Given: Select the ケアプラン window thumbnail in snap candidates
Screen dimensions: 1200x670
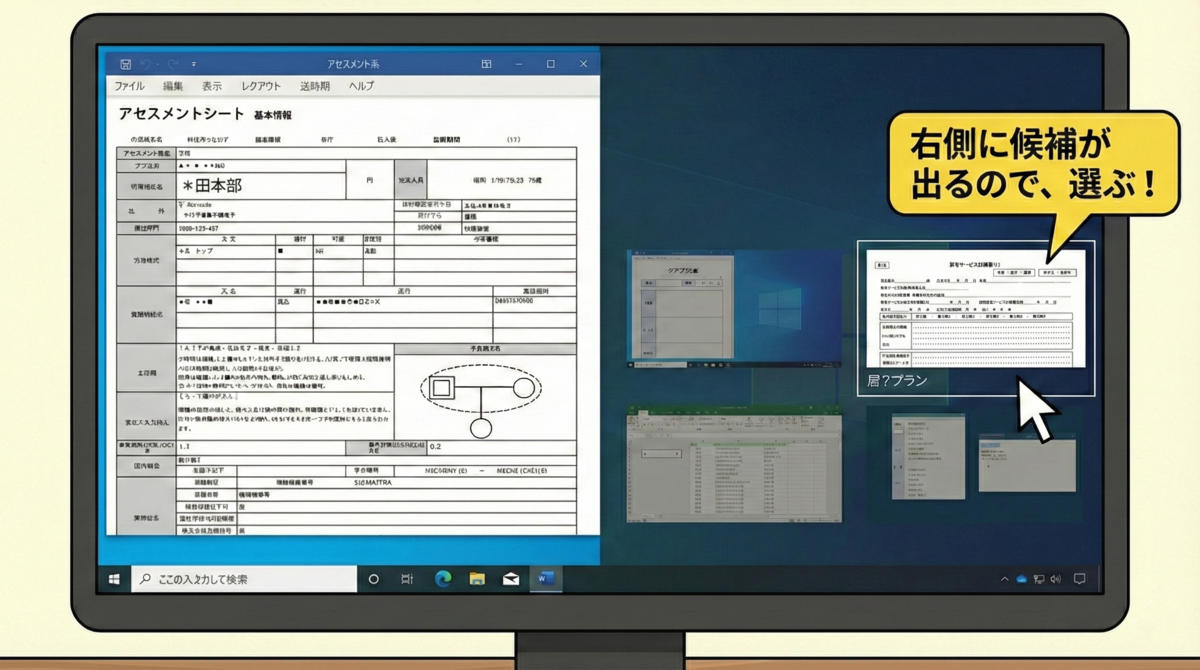Looking at the screenshot, I should click(734, 307).
